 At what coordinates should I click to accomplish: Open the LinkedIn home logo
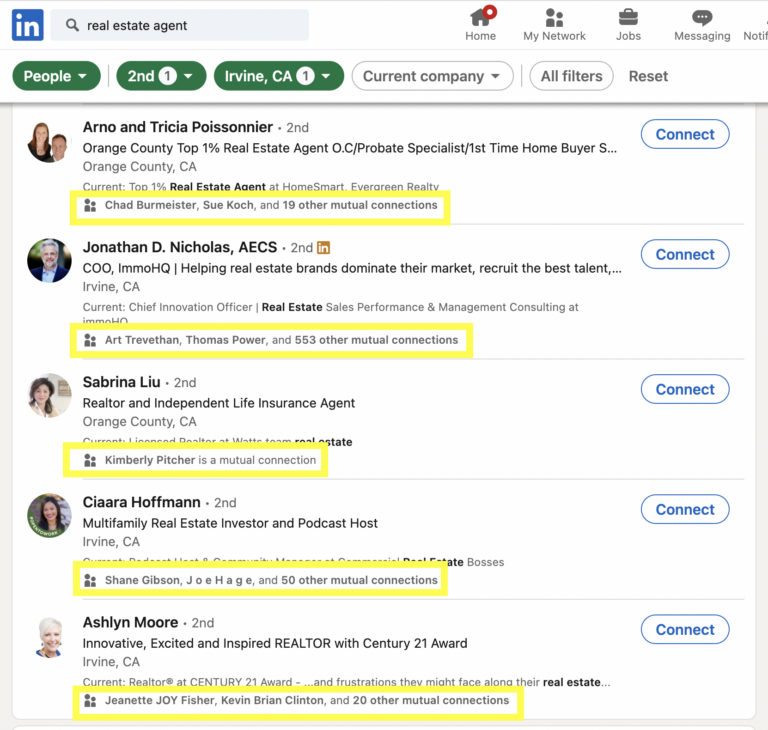(27, 25)
